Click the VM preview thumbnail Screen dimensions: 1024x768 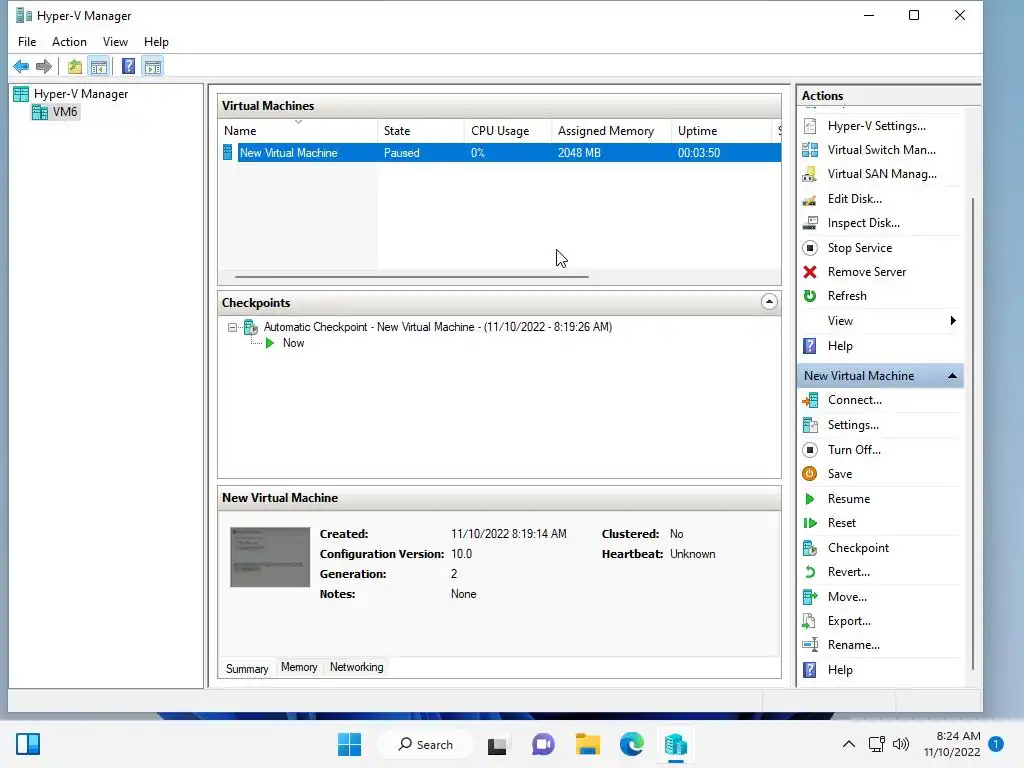coord(270,557)
